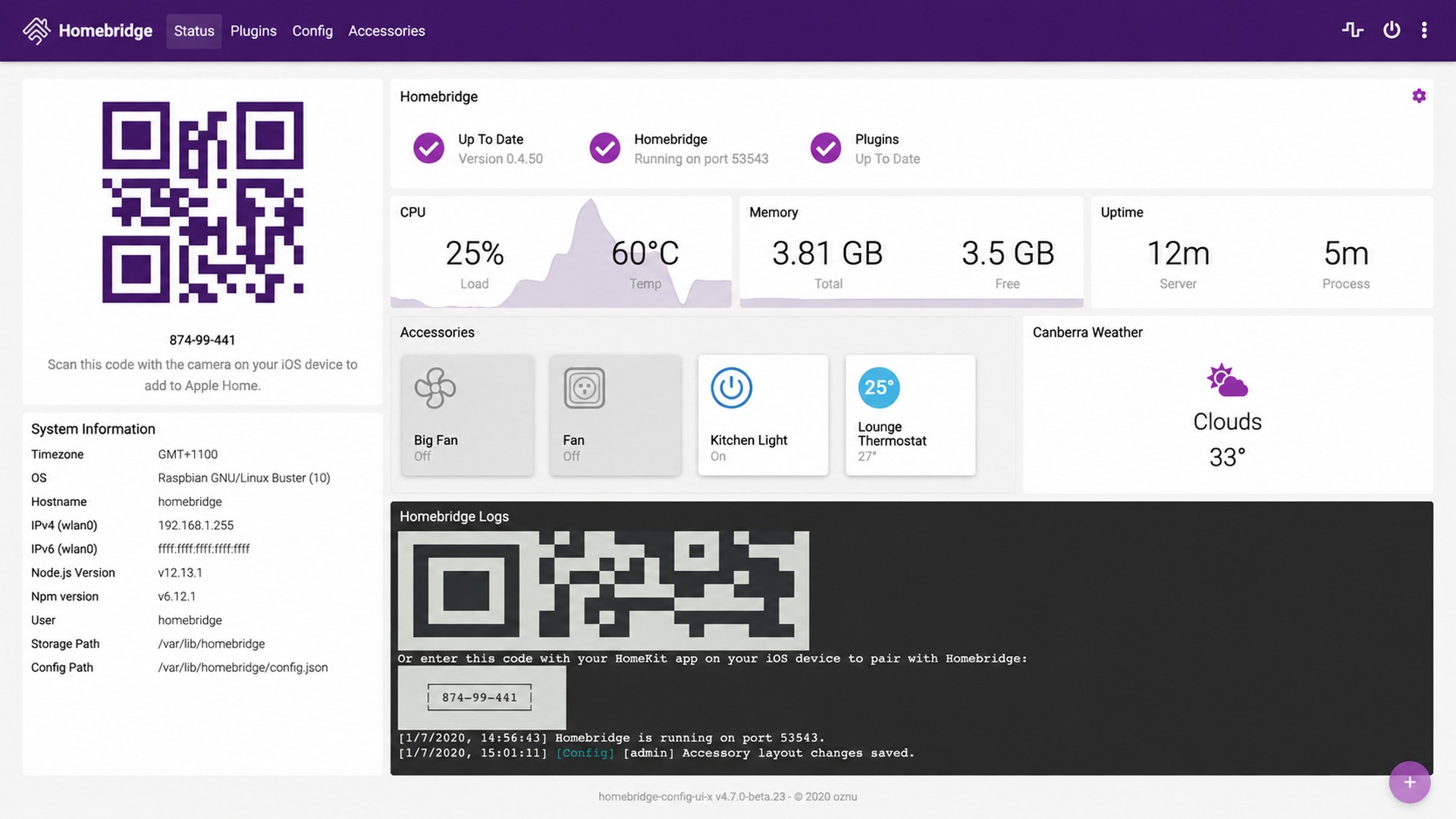Click the Clouds weather condition text
Image resolution: width=1456 pixels, height=819 pixels.
tap(1228, 422)
